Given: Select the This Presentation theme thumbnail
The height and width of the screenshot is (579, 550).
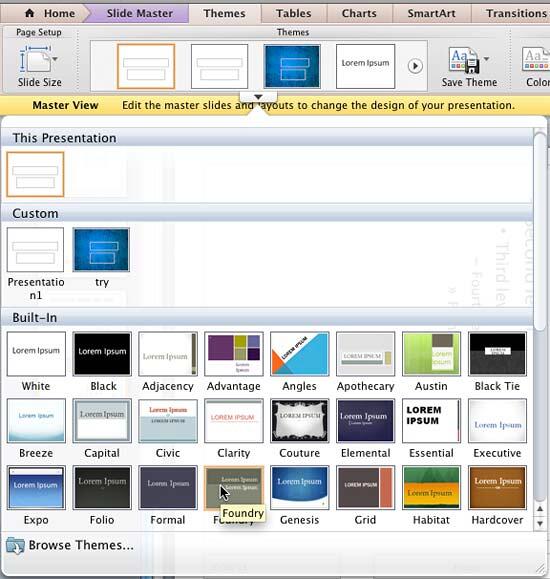Looking at the screenshot, I should (x=35, y=174).
